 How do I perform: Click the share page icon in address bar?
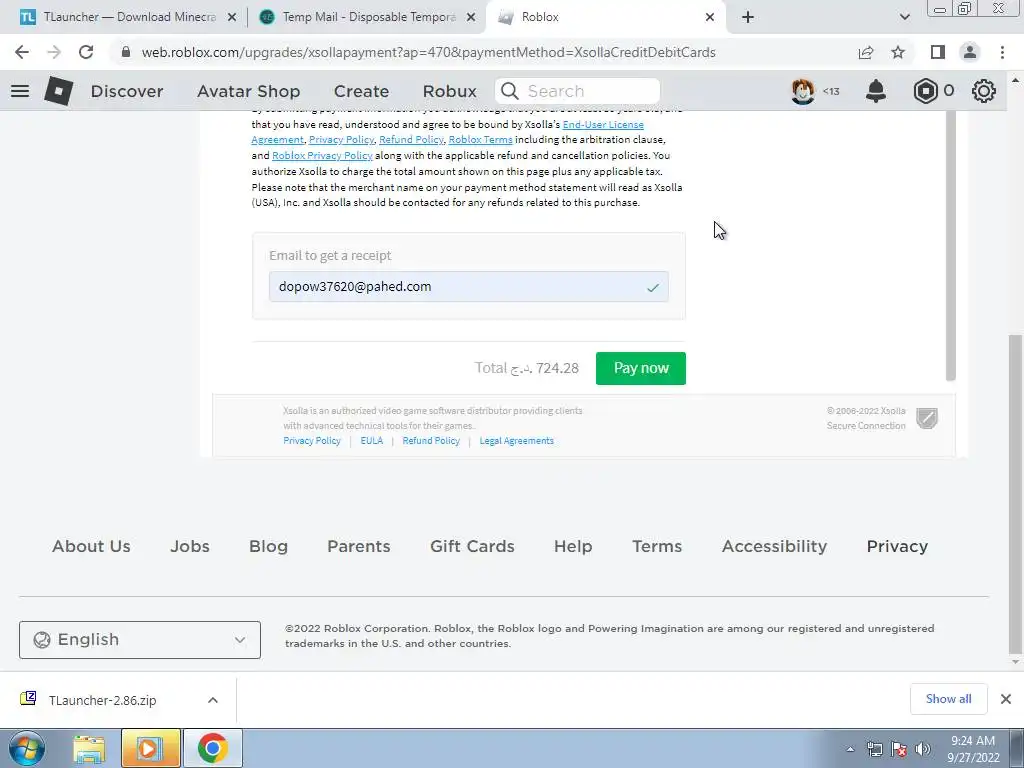click(x=866, y=52)
